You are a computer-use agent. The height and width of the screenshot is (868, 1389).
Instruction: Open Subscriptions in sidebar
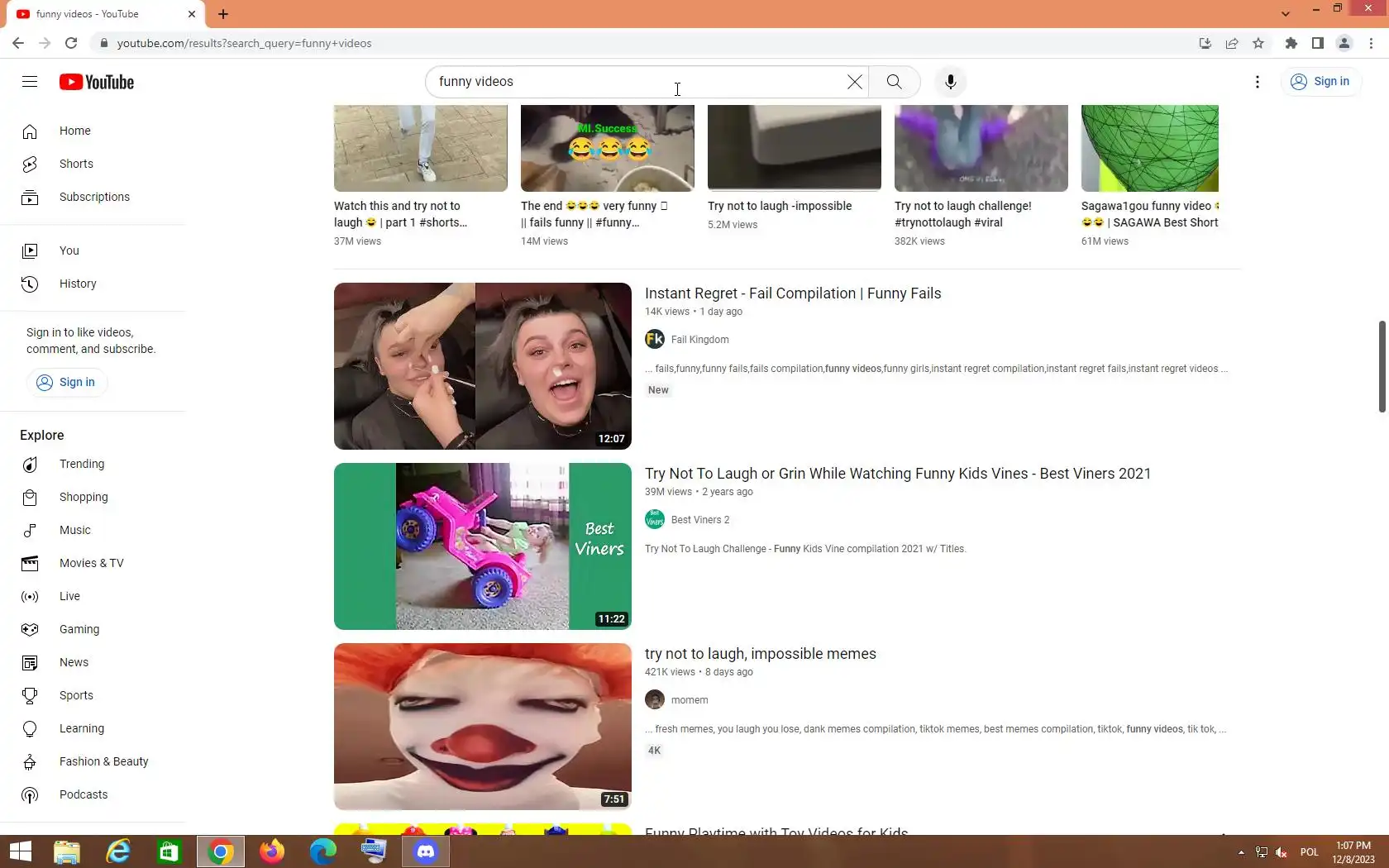pos(93,197)
